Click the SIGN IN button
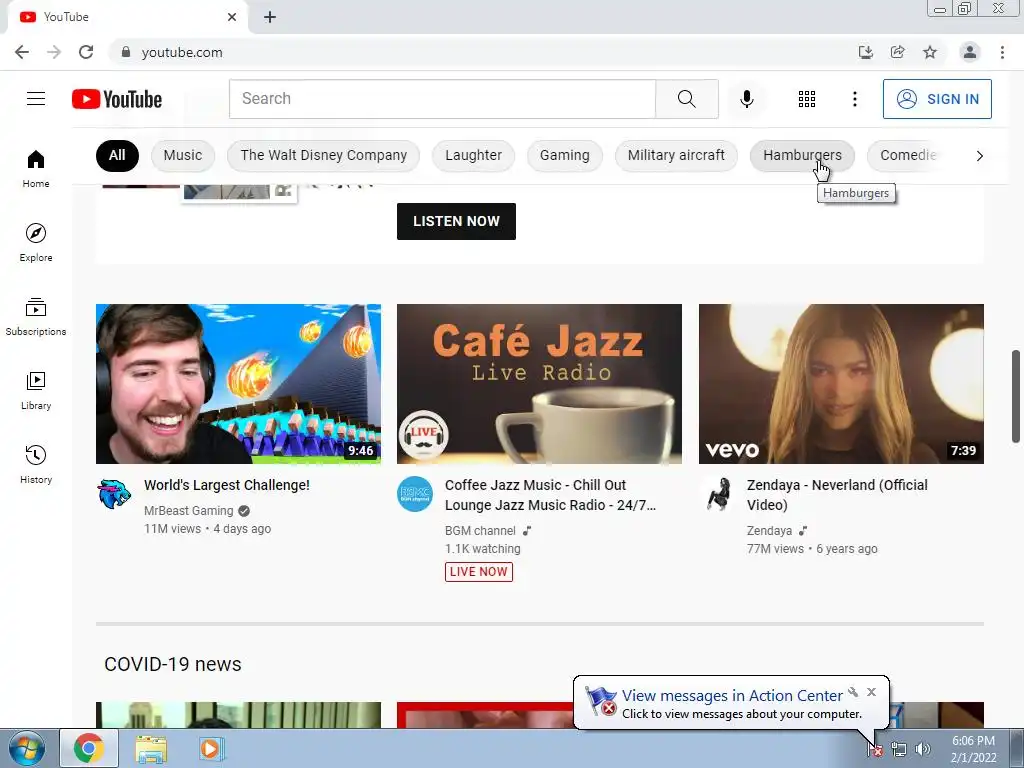The width and height of the screenshot is (1024, 768). pyautogui.click(x=937, y=99)
